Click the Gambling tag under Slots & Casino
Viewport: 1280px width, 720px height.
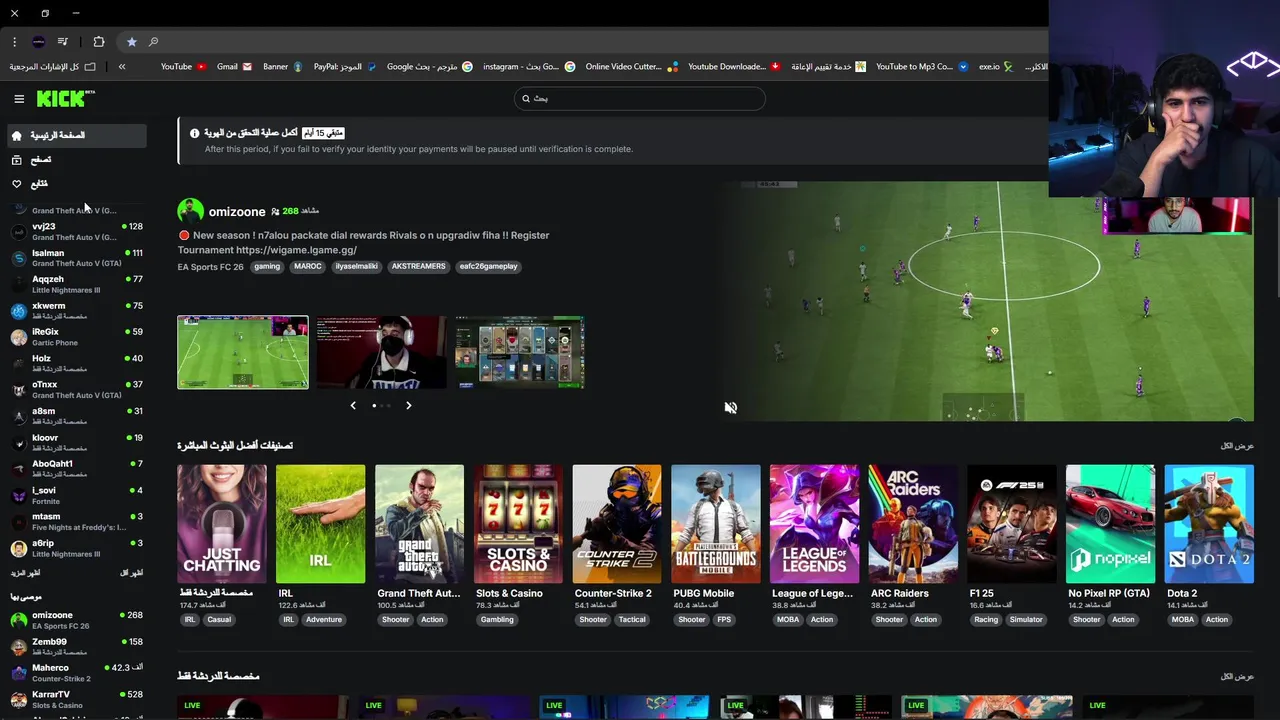point(497,620)
